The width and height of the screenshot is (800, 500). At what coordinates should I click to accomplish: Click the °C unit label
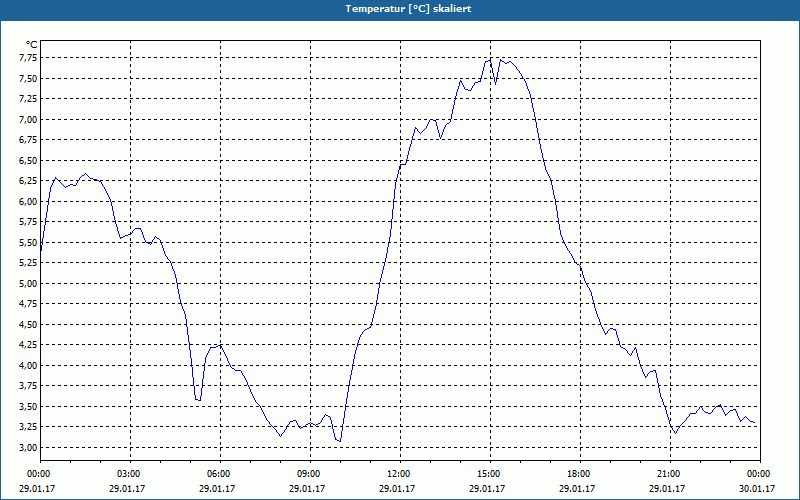[x=32, y=45]
